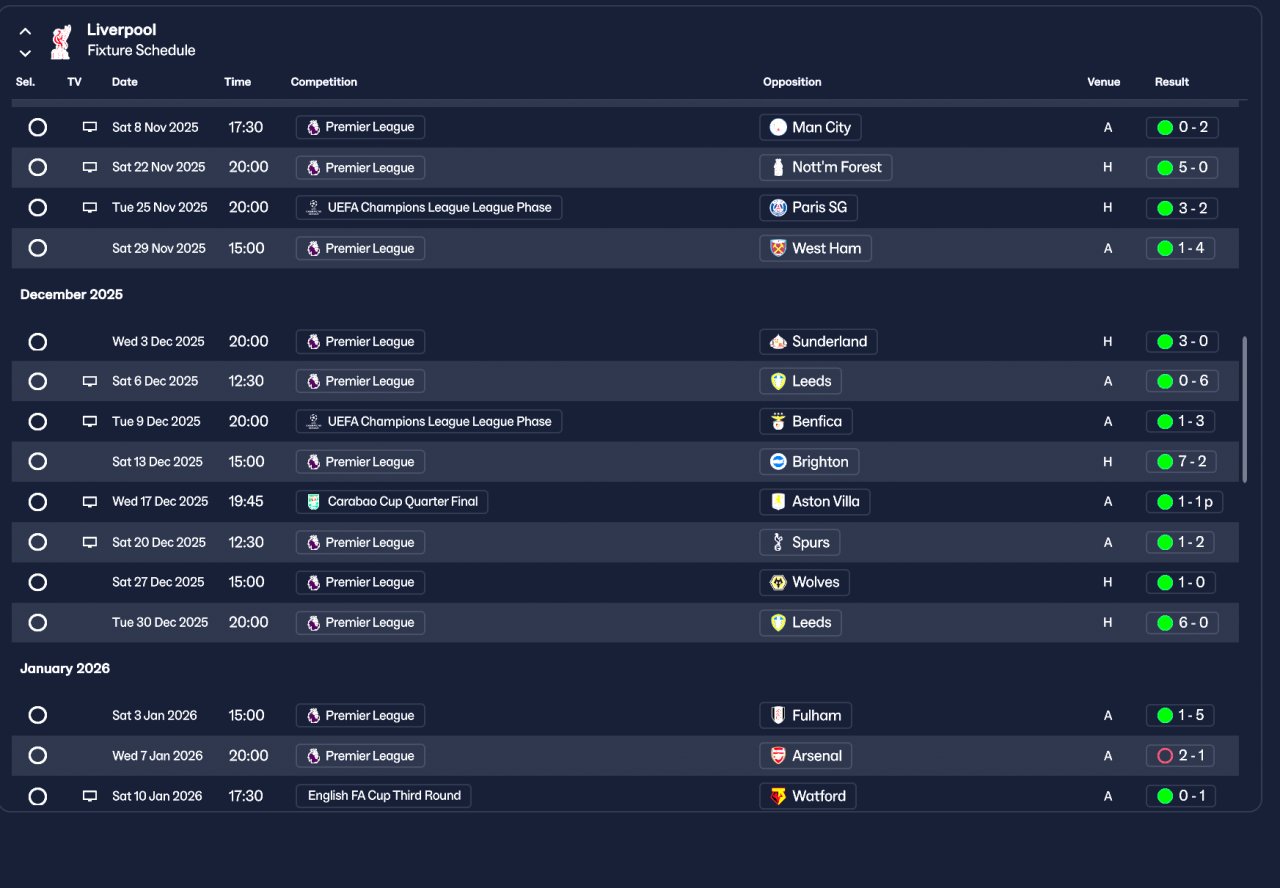Select the Arsenal fixture radio button

[x=37, y=756]
